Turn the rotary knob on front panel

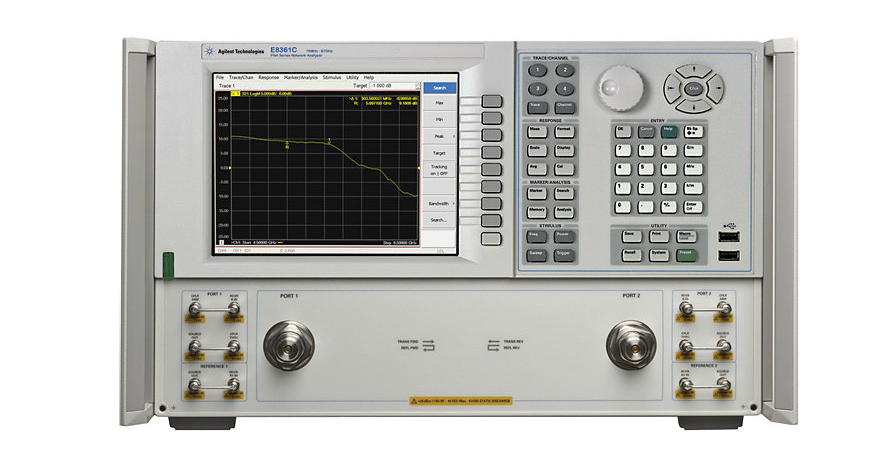(620, 88)
